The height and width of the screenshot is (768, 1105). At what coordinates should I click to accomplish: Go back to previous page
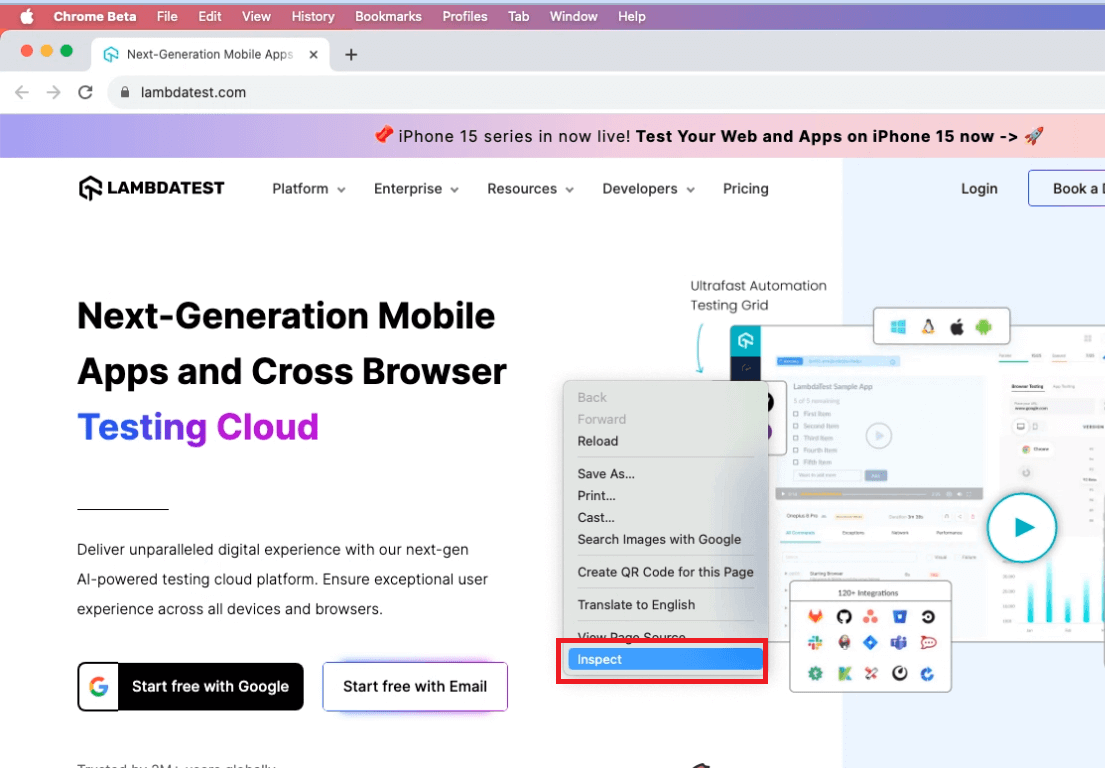(22, 92)
